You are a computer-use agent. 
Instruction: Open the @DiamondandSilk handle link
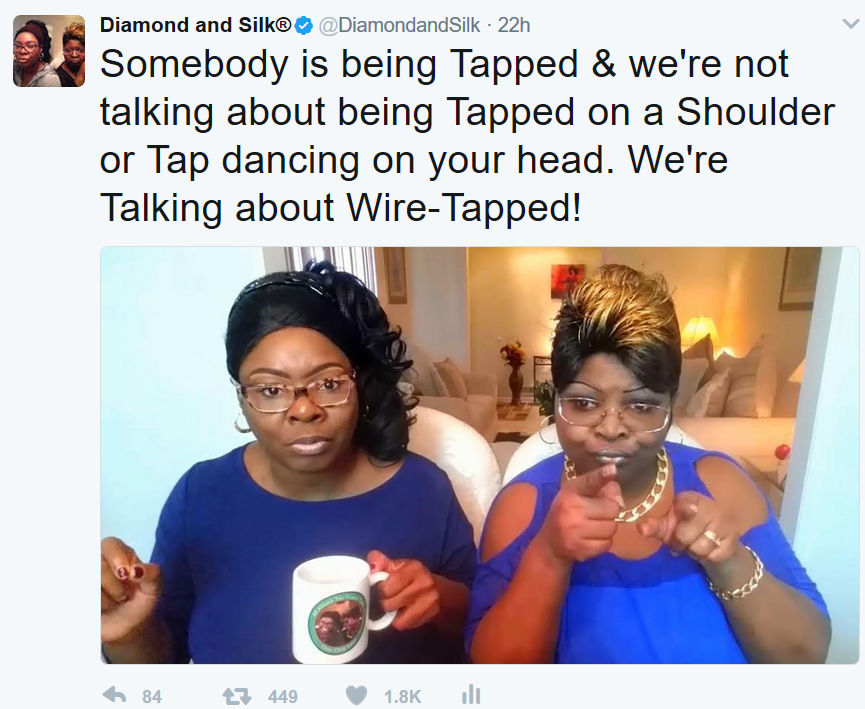pyautogui.click(x=400, y=25)
